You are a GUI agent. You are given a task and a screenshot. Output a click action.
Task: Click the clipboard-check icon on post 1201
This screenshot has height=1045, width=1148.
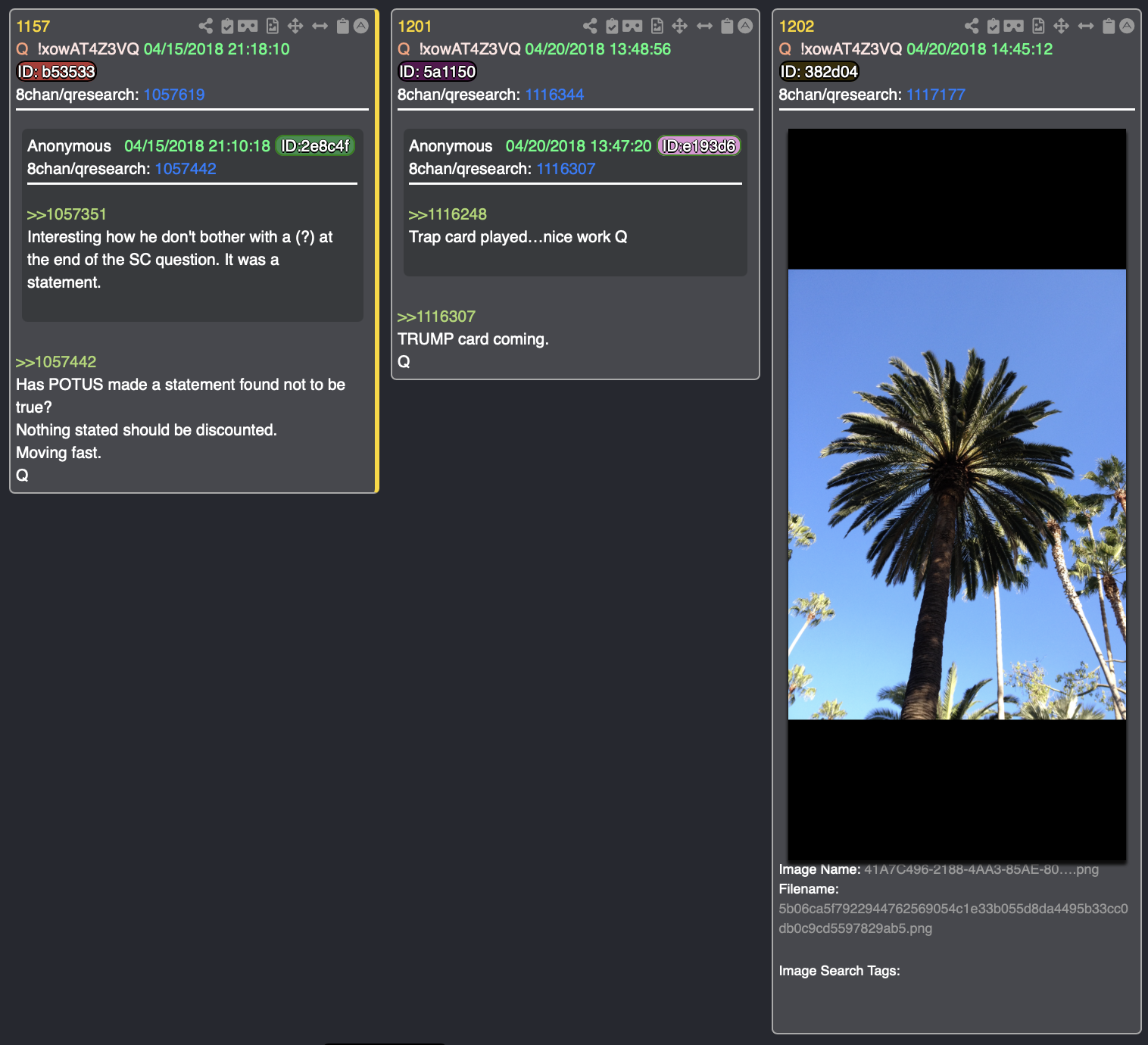pos(612,27)
